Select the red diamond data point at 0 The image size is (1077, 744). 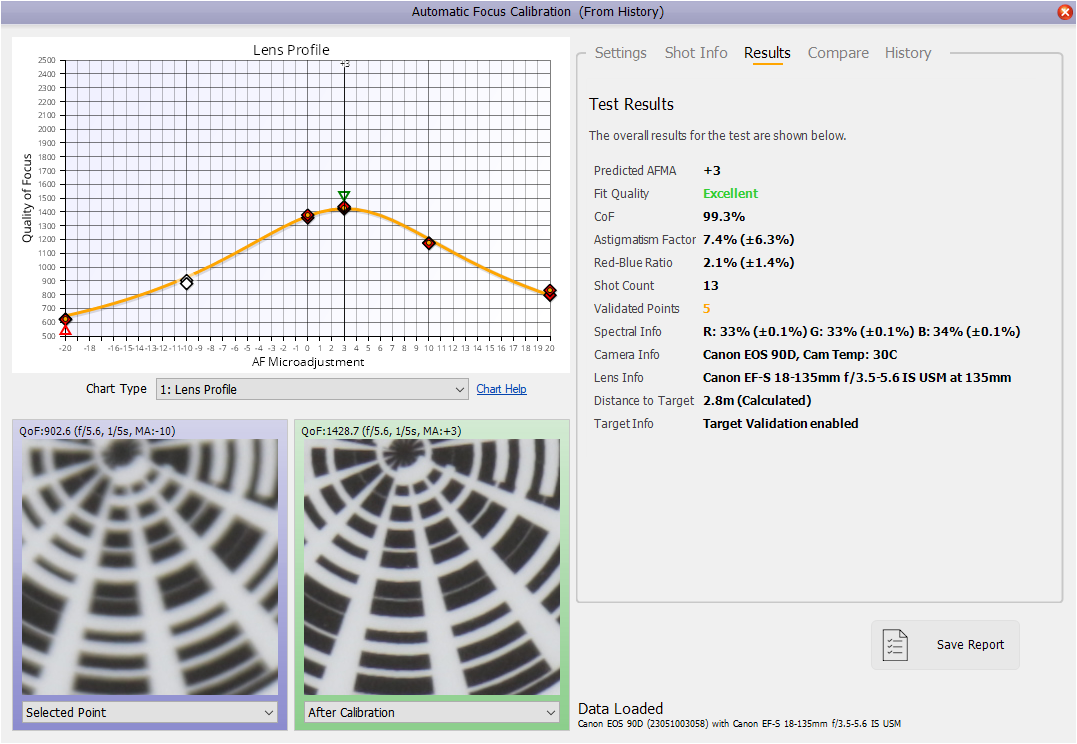pos(308,216)
